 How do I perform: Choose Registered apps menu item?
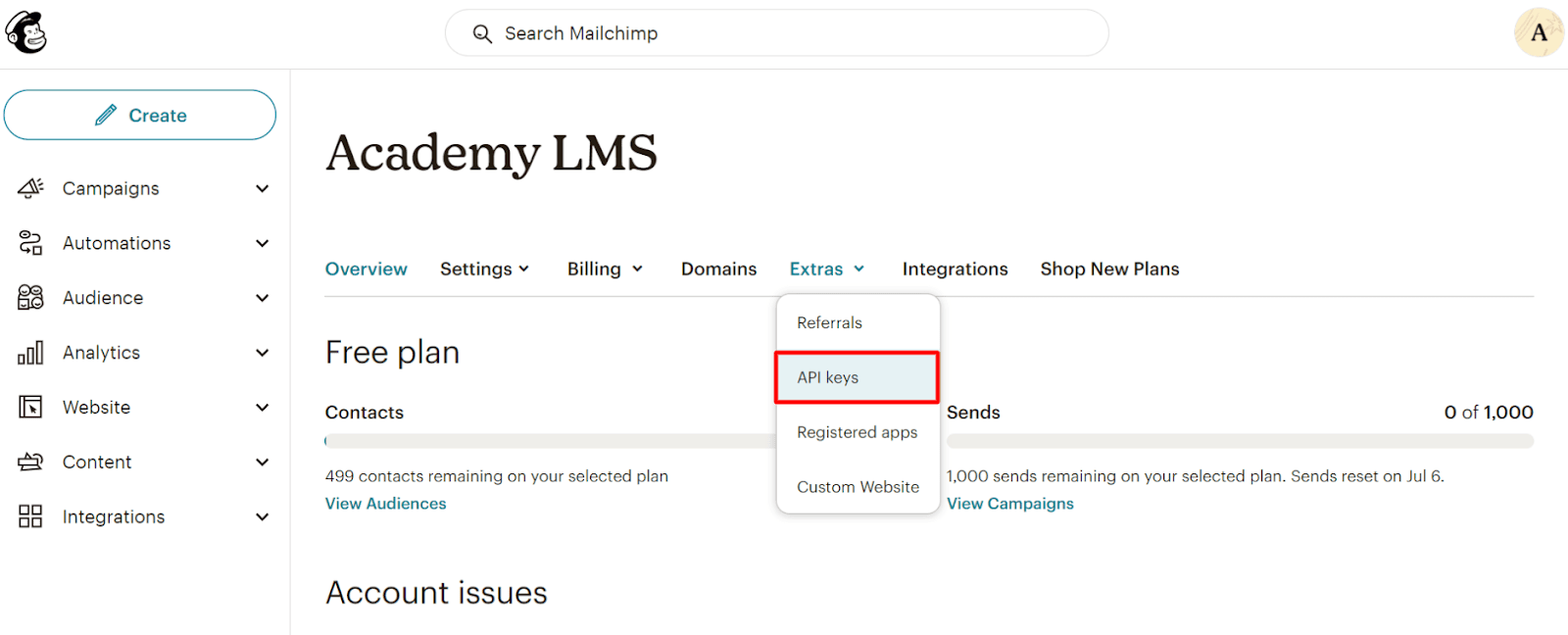pyautogui.click(x=858, y=432)
